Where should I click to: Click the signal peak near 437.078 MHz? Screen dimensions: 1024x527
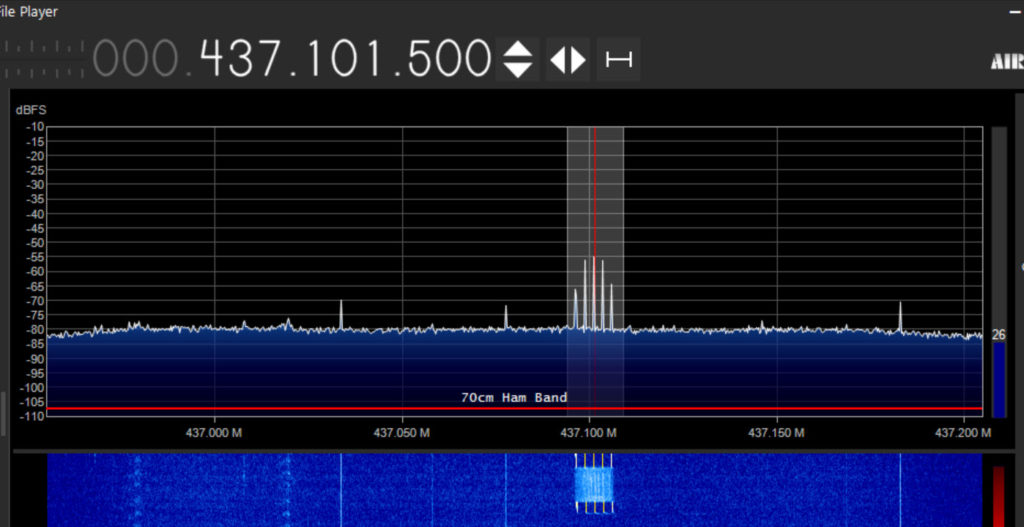click(506, 316)
